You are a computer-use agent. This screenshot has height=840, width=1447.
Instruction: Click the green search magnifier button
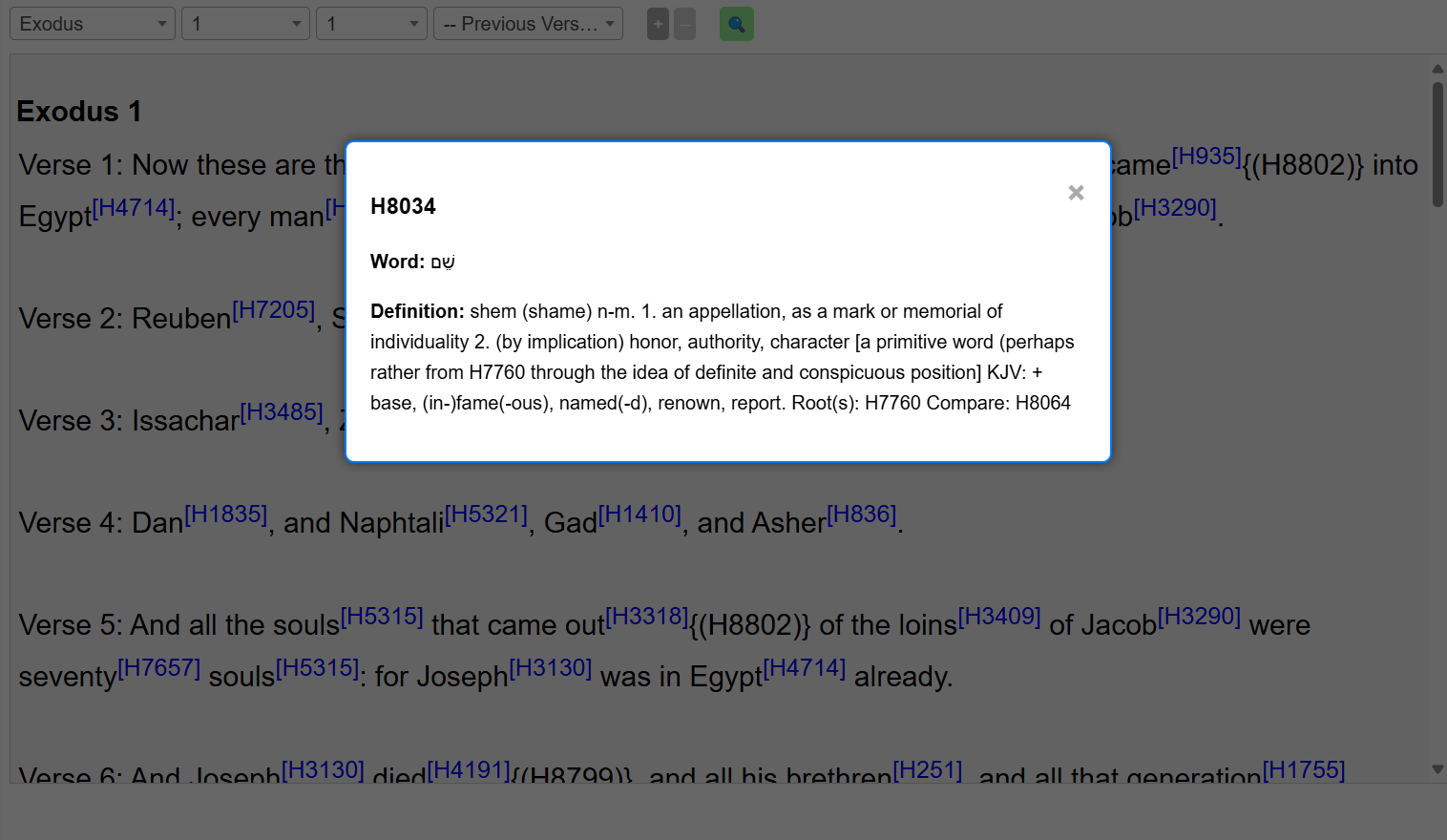[736, 24]
